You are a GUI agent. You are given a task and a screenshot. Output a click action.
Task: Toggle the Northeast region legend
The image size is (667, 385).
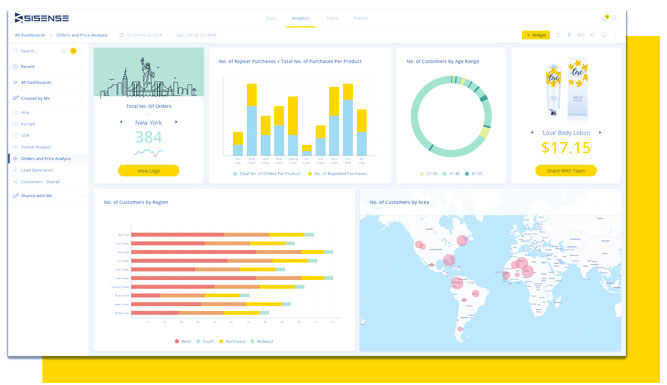pyautogui.click(x=232, y=341)
